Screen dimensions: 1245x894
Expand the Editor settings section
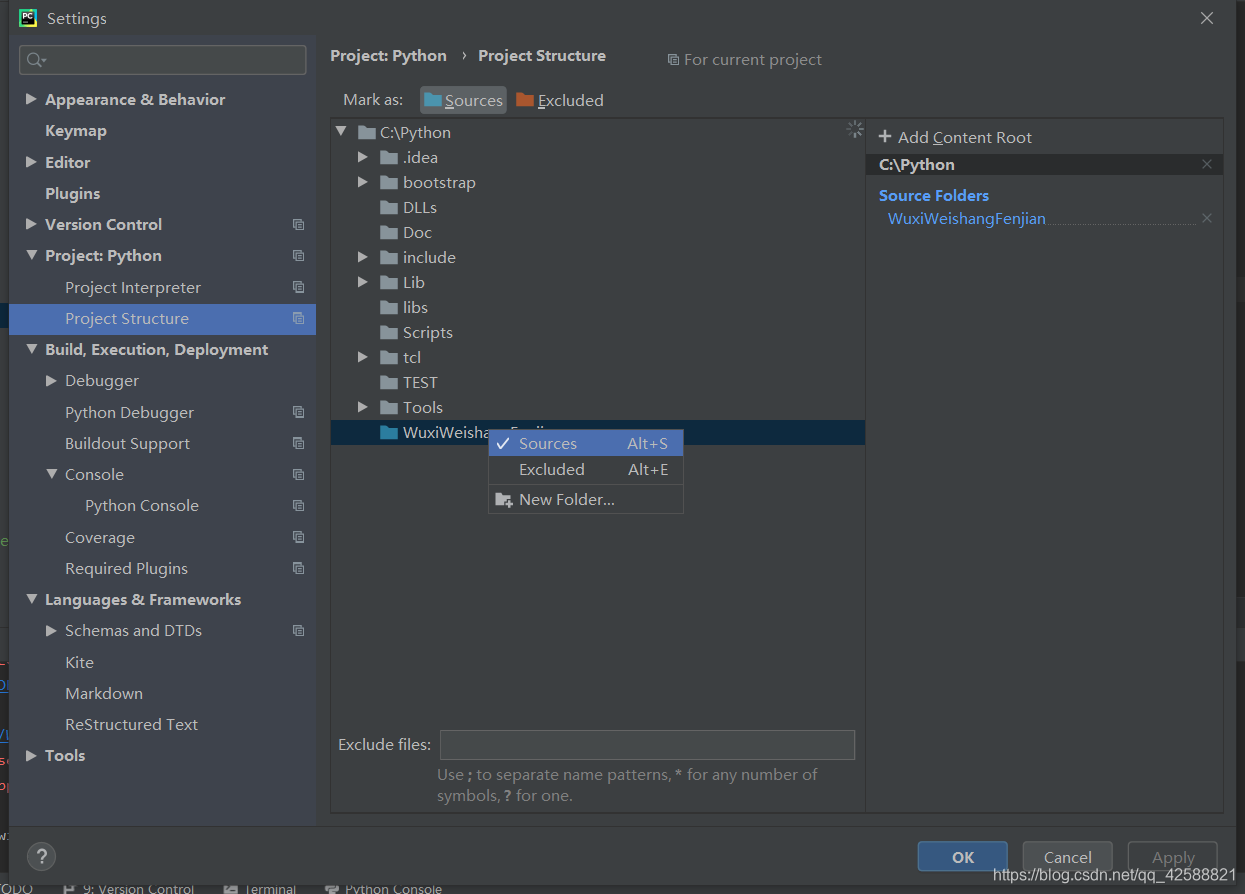[x=31, y=162]
